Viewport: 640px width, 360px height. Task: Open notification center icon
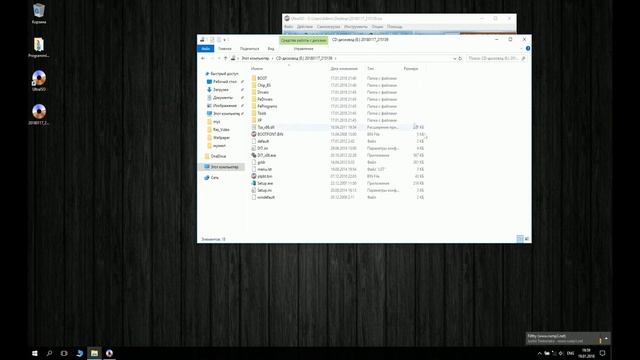(602, 353)
